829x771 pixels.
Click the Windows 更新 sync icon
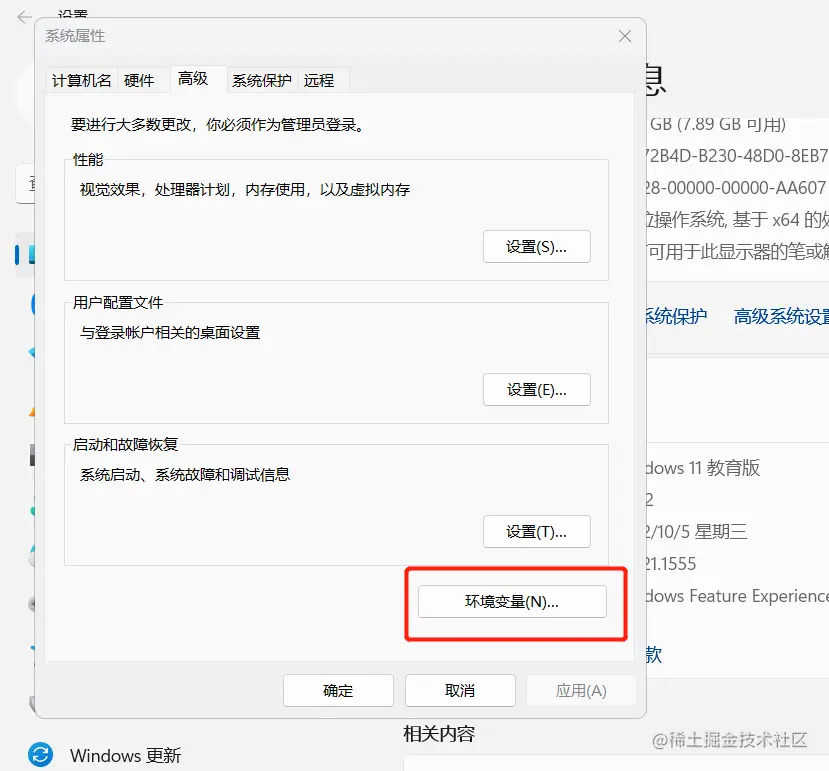pyautogui.click(x=41, y=755)
